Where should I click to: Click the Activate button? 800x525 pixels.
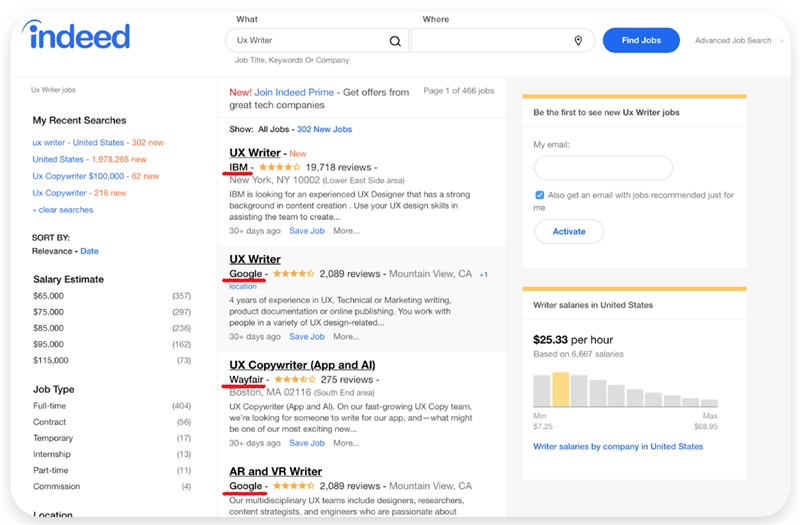pos(569,231)
